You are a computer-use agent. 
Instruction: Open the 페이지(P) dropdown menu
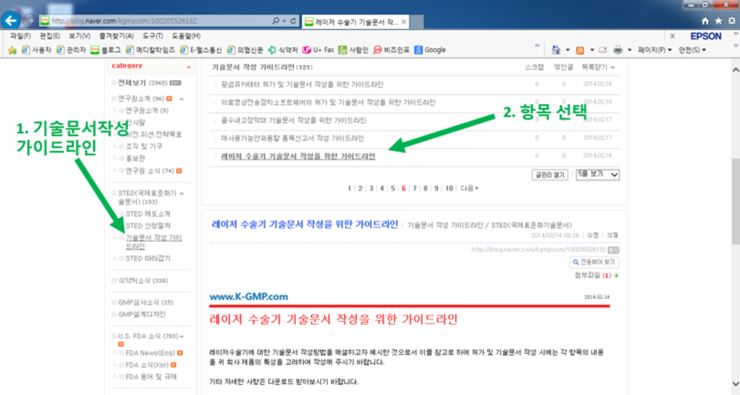coord(655,50)
